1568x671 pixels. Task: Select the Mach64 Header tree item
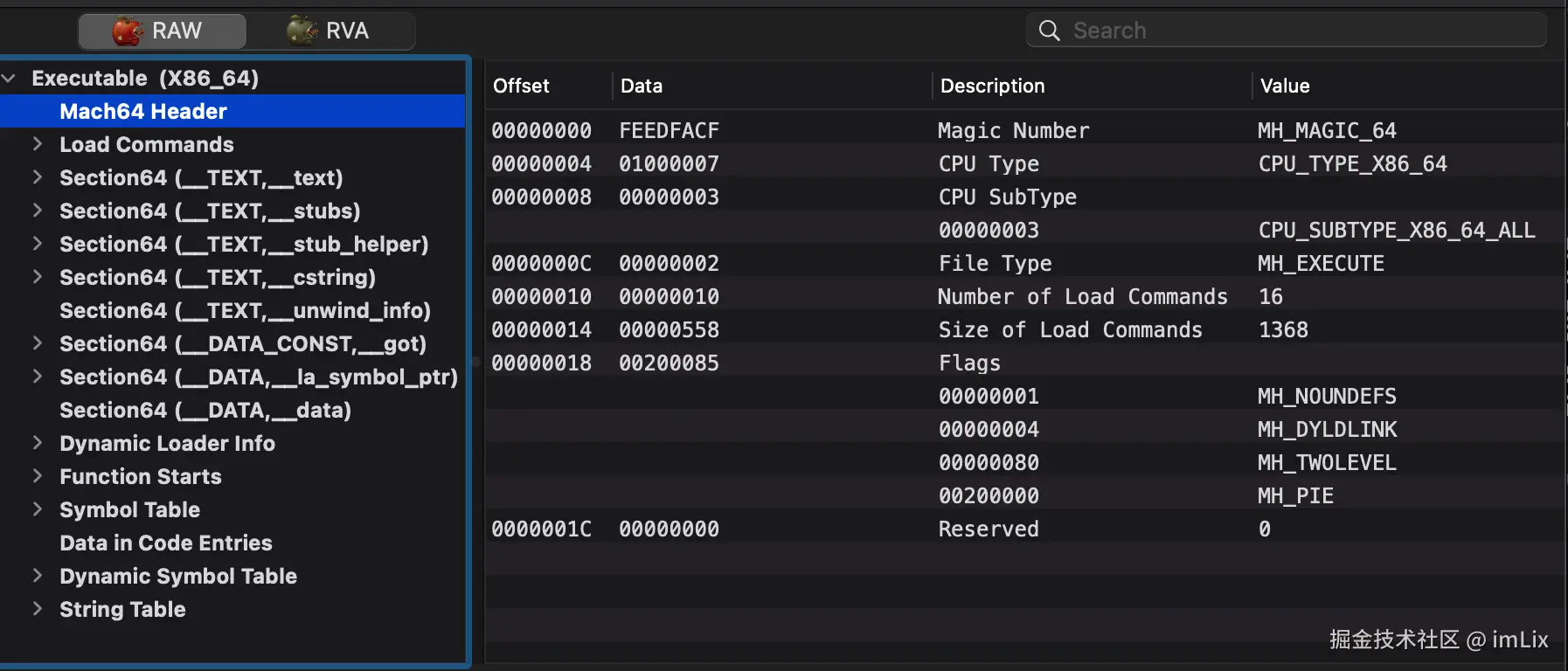[x=143, y=112]
